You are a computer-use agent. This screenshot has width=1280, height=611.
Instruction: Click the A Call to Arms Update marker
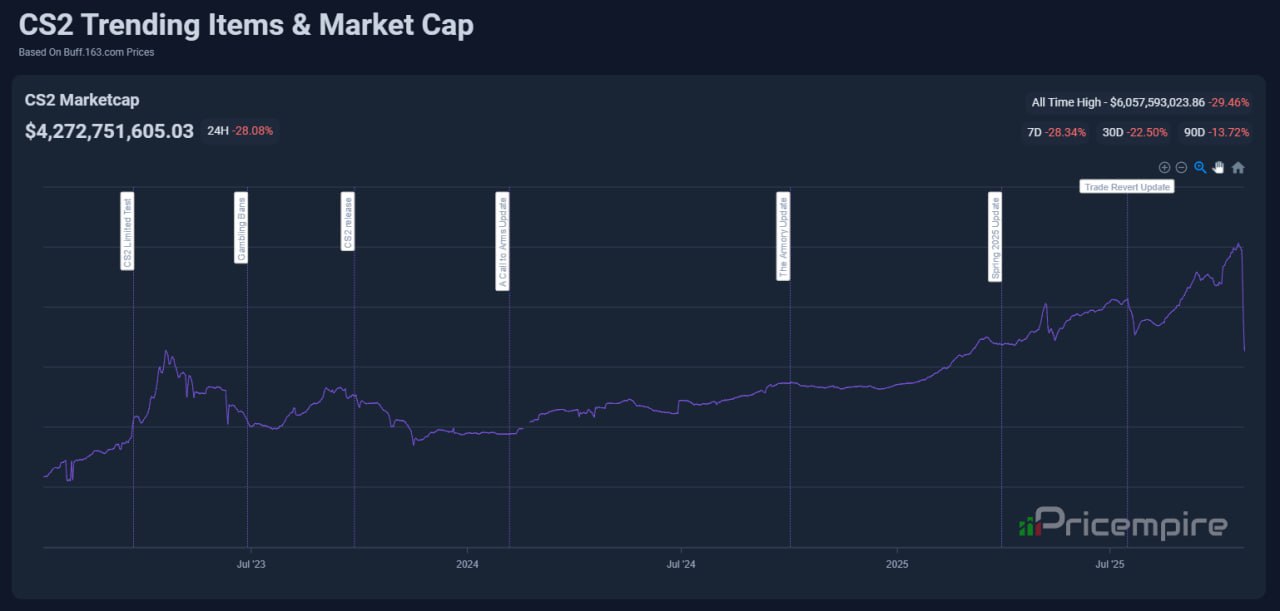tap(503, 241)
